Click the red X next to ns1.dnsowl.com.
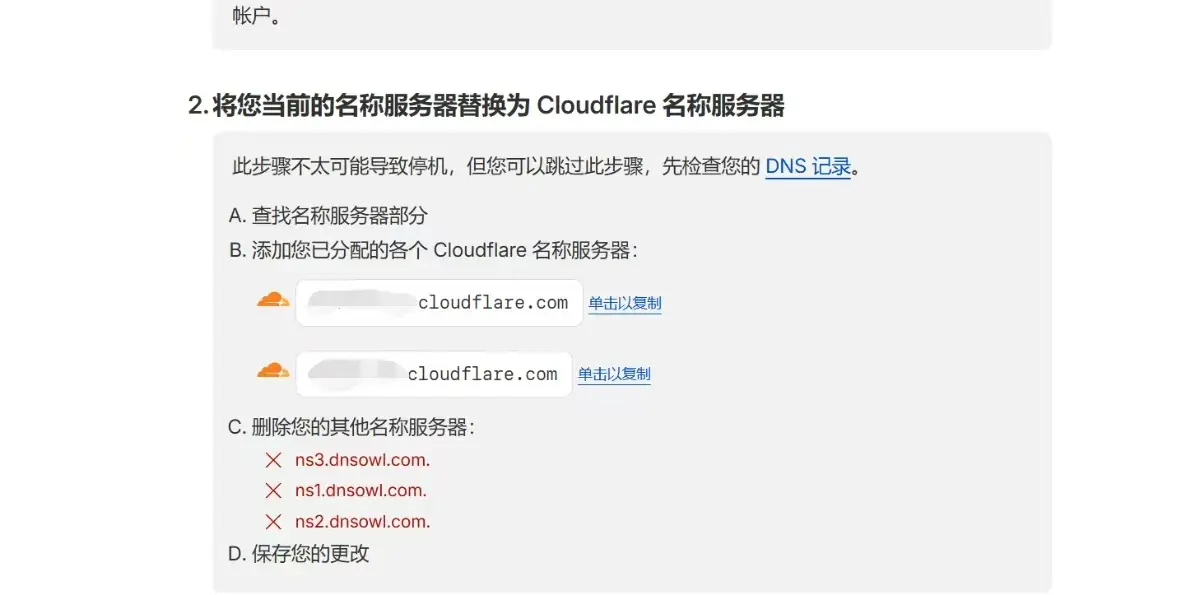Viewport: 1200px width, 595px height. [x=273, y=491]
